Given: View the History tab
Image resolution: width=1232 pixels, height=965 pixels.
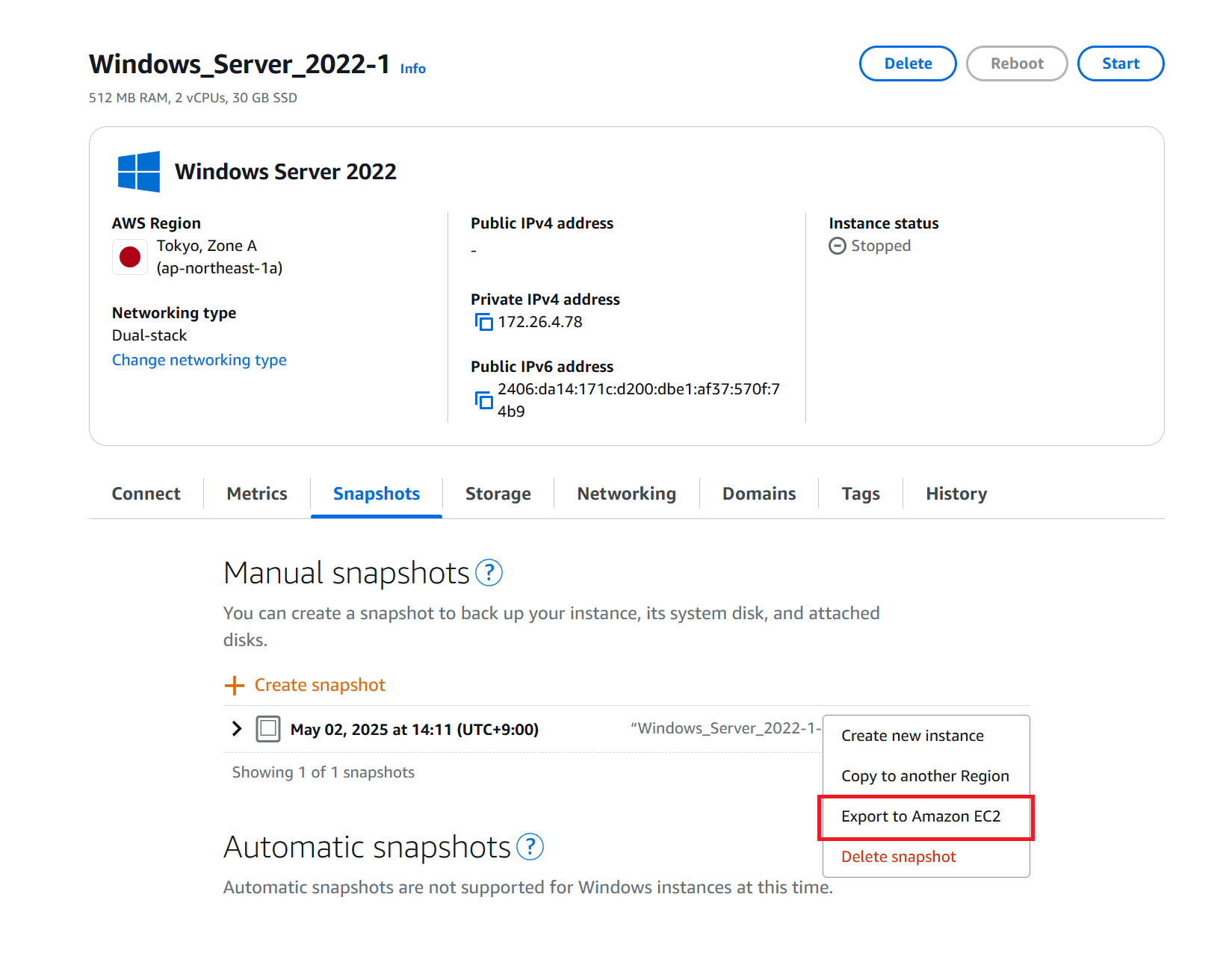Looking at the screenshot, I should coord(956,494).
